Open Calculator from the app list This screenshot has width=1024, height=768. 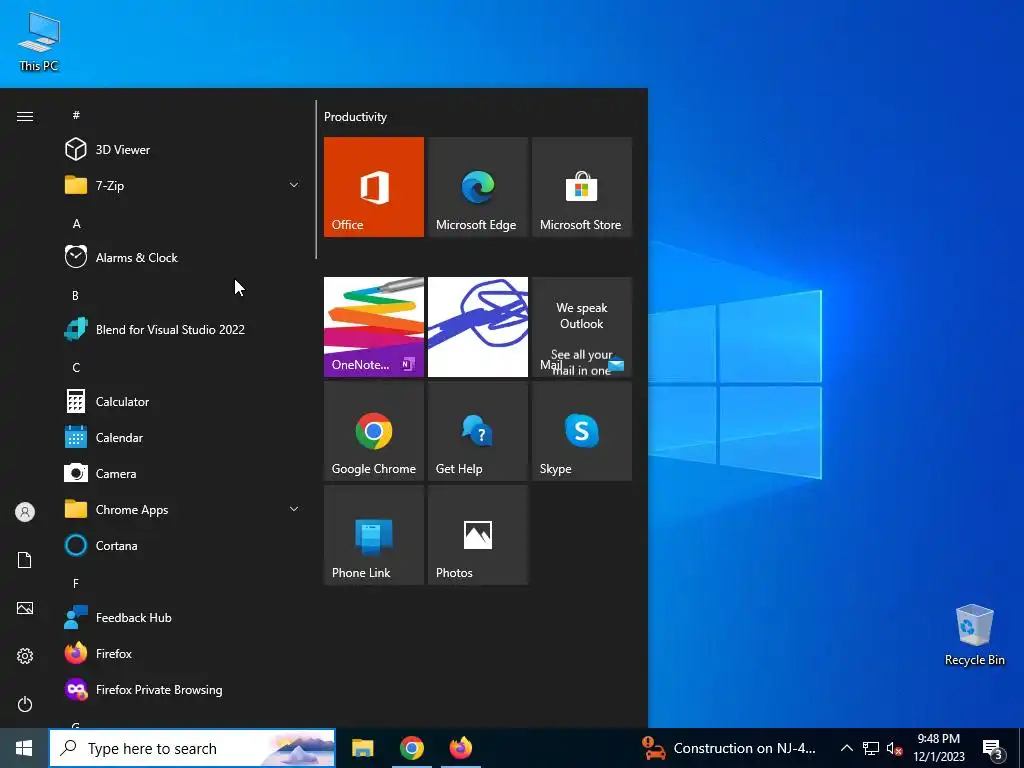tap(183, 402)
